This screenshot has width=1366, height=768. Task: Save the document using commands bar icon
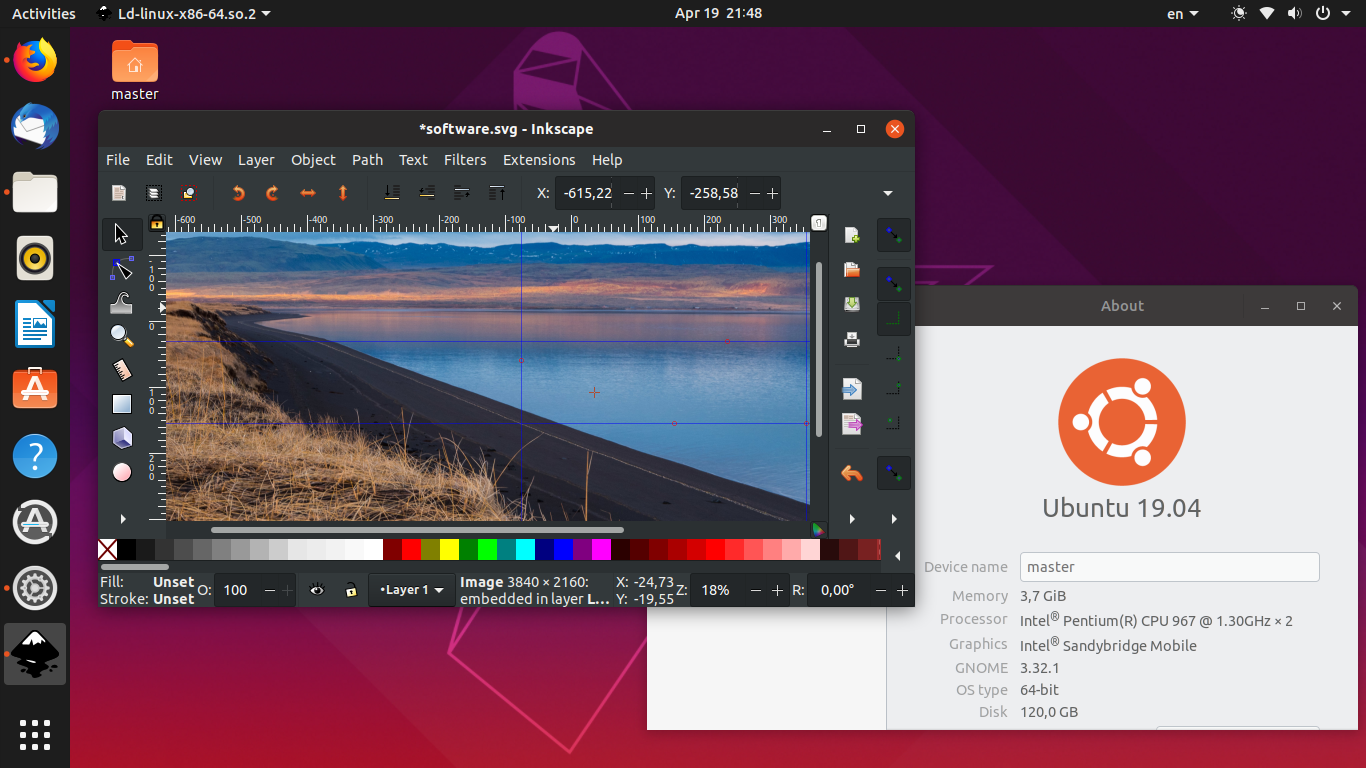click(x=852, y=304)
